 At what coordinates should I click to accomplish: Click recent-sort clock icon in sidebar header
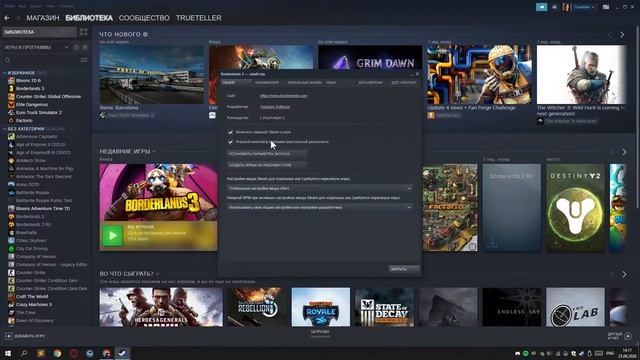[76, 47]
